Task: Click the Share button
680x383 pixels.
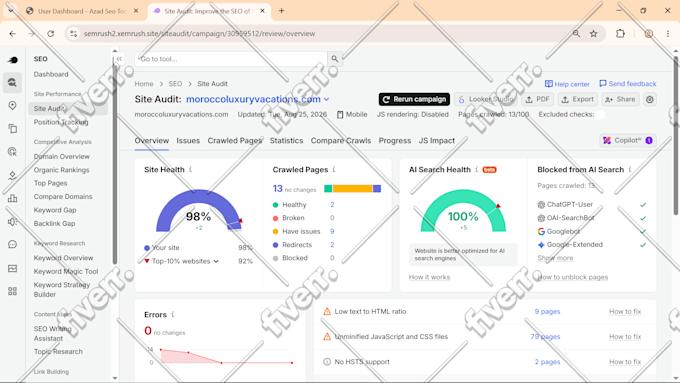Action: tap(621, 99)
